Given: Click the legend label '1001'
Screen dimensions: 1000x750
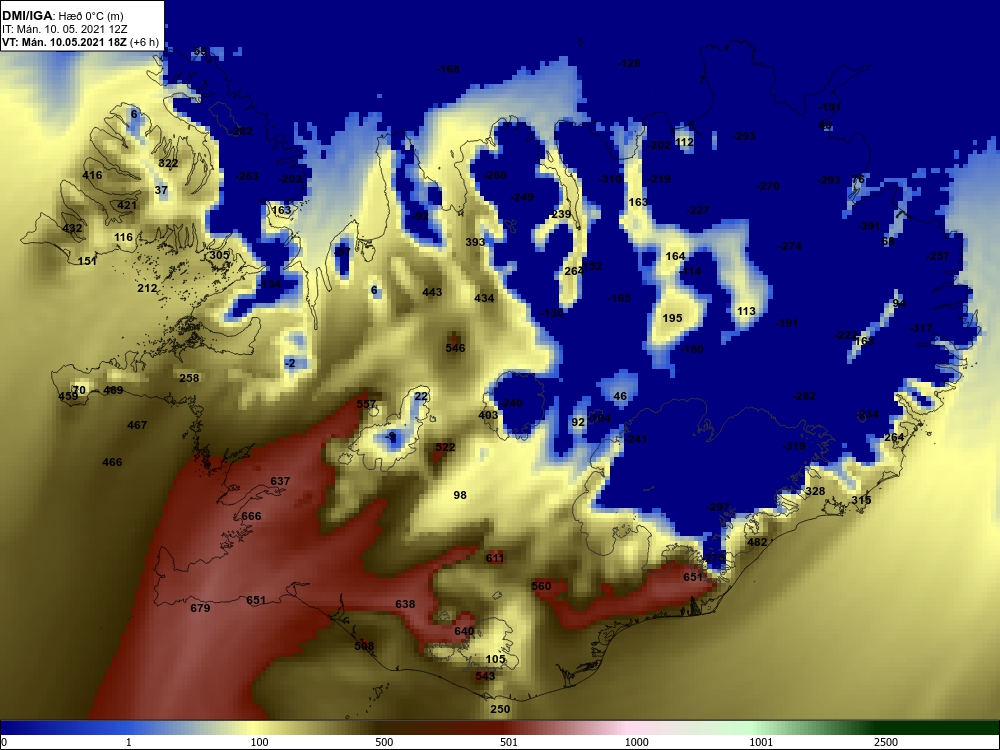Looking at the screenshot, I should pyautogui.click(x=760, y=742).
